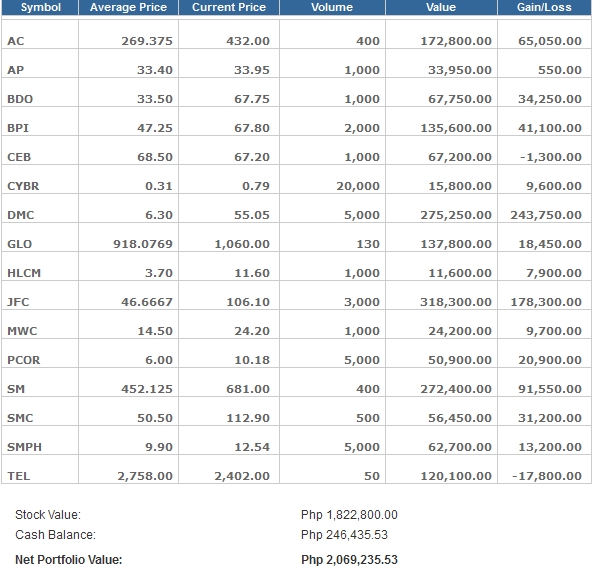Screen dimensions: 596x573
Task: Click the DMC stock symbol
Action: pos(21,215)
